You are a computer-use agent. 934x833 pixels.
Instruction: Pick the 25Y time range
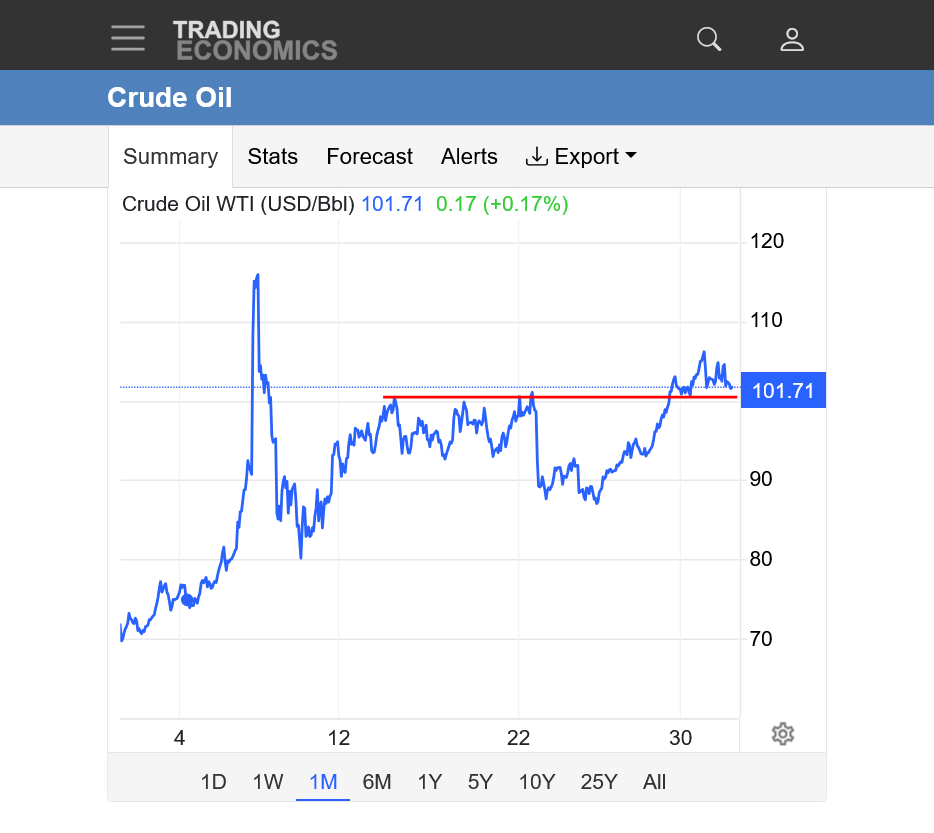(x=599, y=782)
